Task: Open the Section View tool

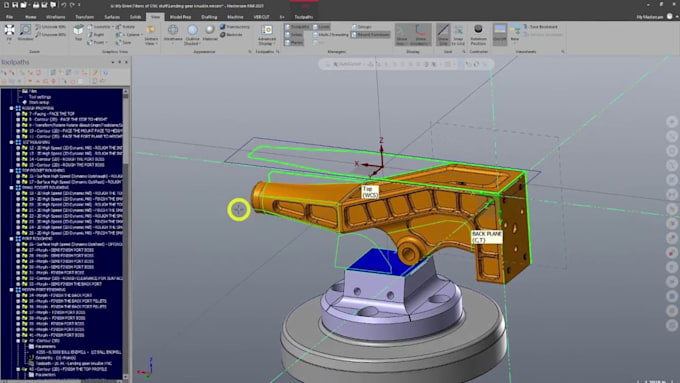Action: [151, 35]
